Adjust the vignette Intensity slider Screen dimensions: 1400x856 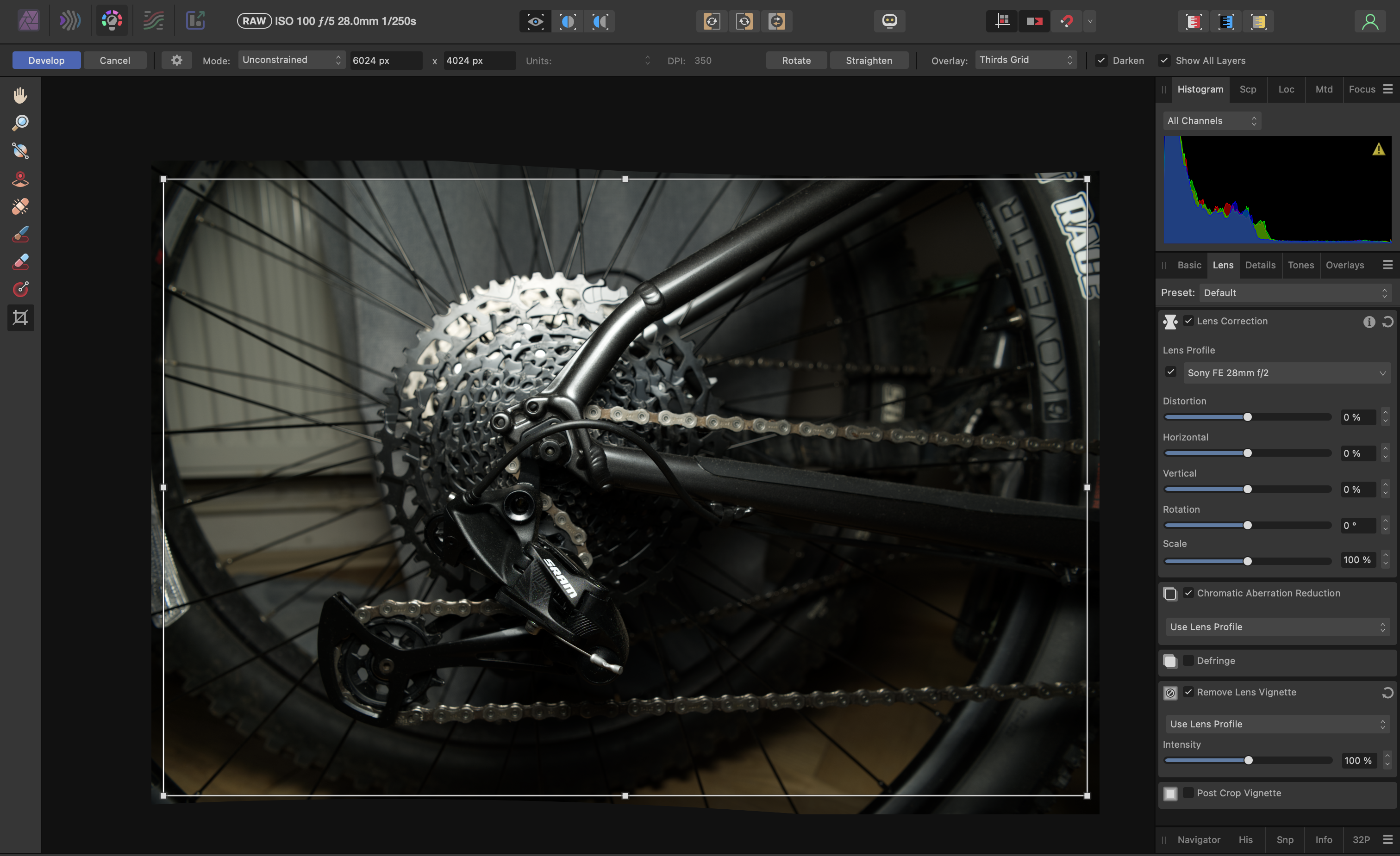tap(1248, 761)
